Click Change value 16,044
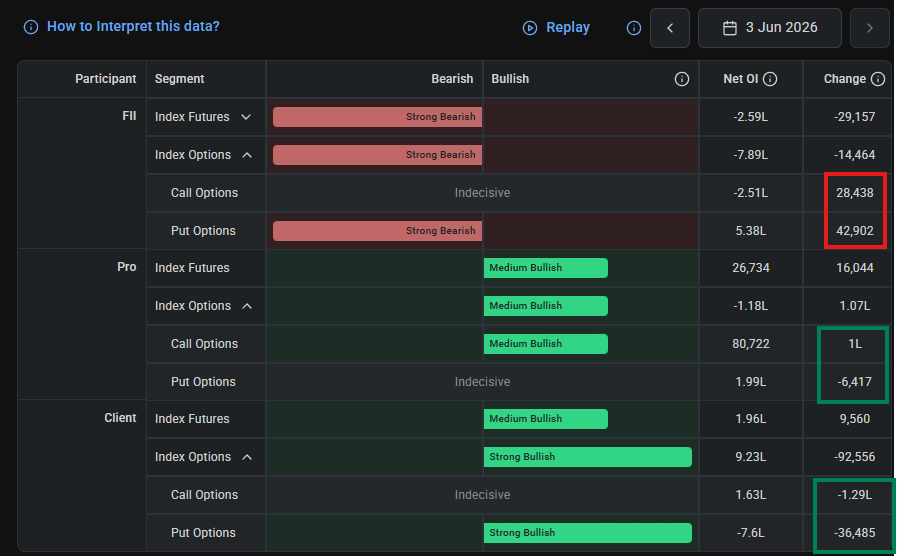The image size is (897, 556). [855, 268]
